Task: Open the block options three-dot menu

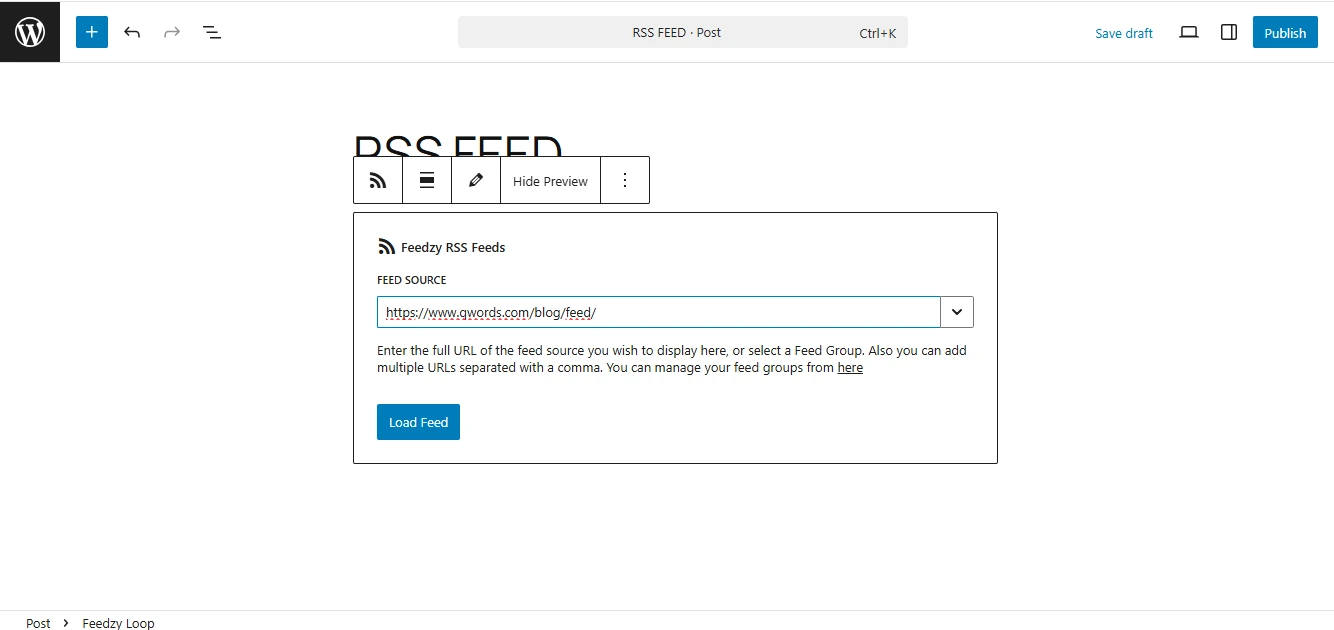Action: (x=625, y=180)
